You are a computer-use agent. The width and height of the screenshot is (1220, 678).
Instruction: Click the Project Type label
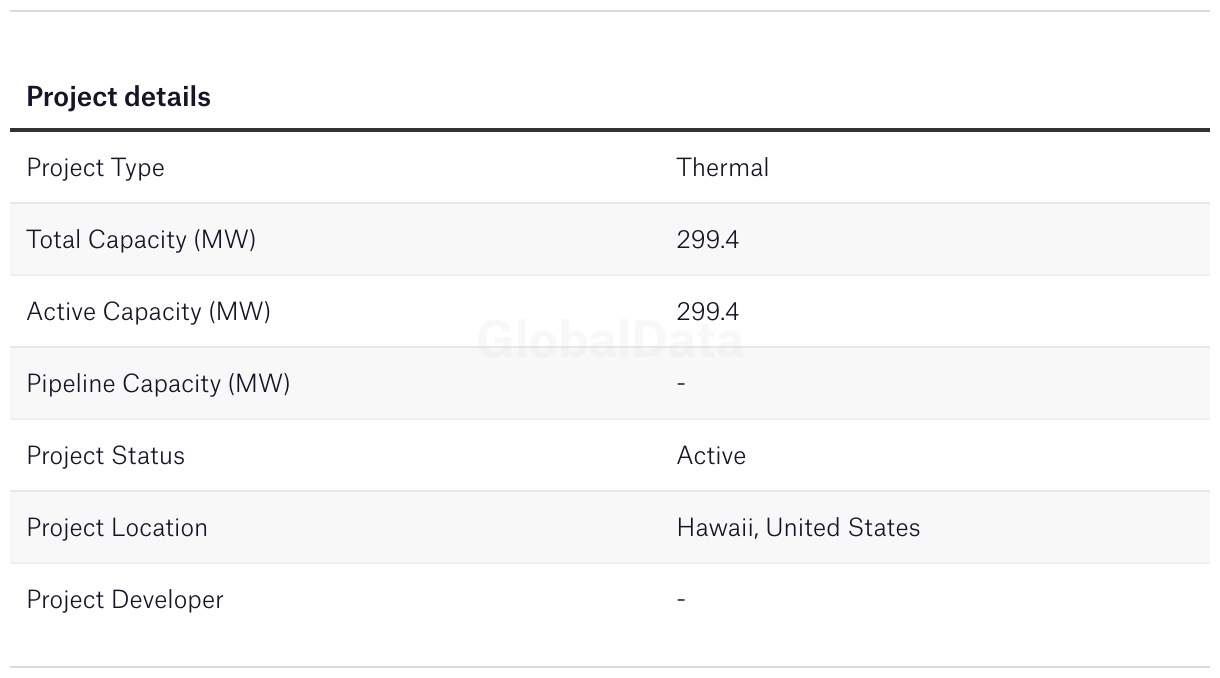click(x=95, y=168)
